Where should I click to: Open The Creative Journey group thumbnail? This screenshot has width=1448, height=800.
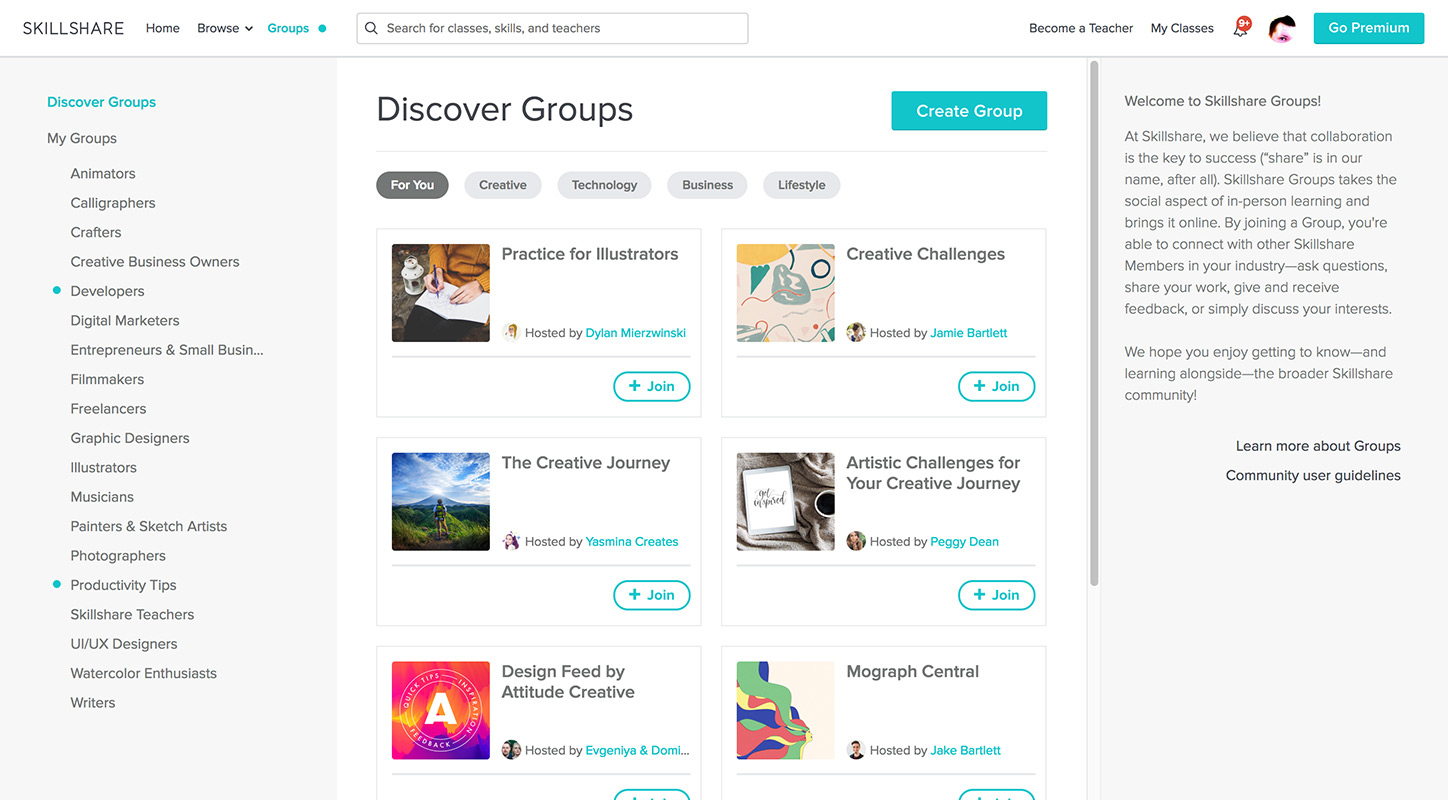(441, 502)
